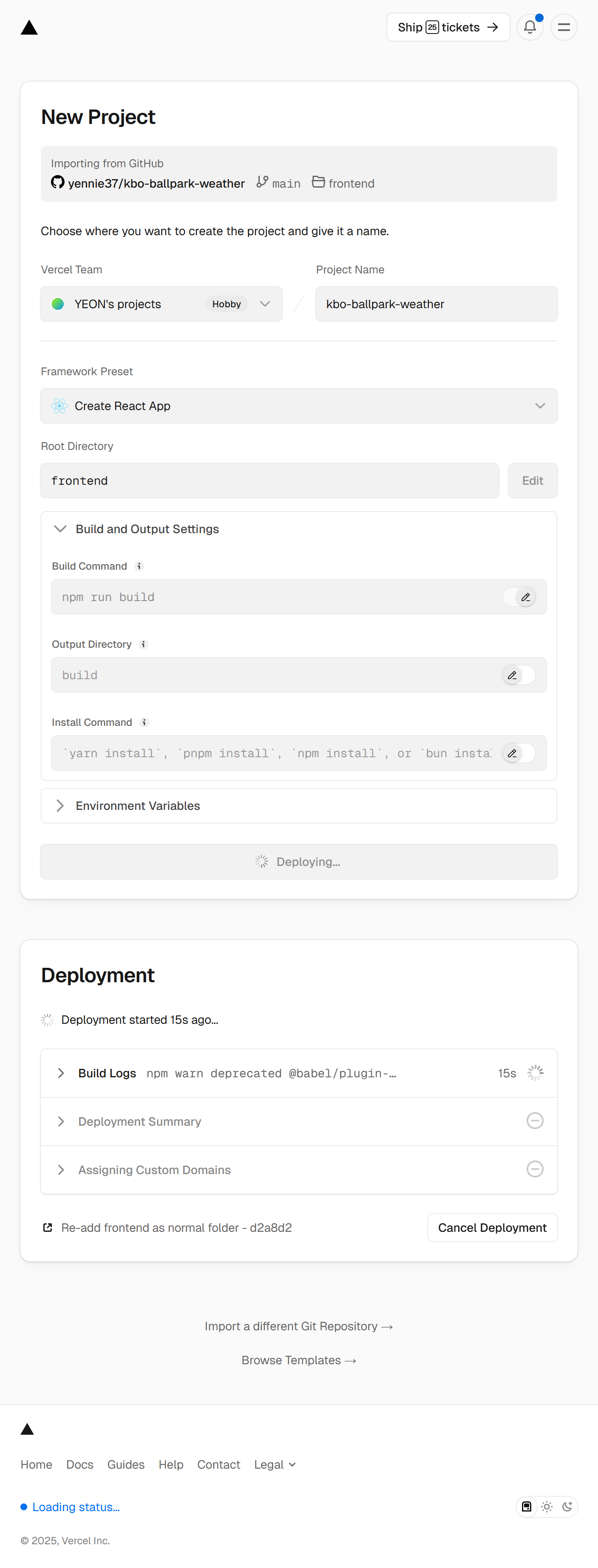Click the Deployment Summary pending status icon

pos(535,1121)
